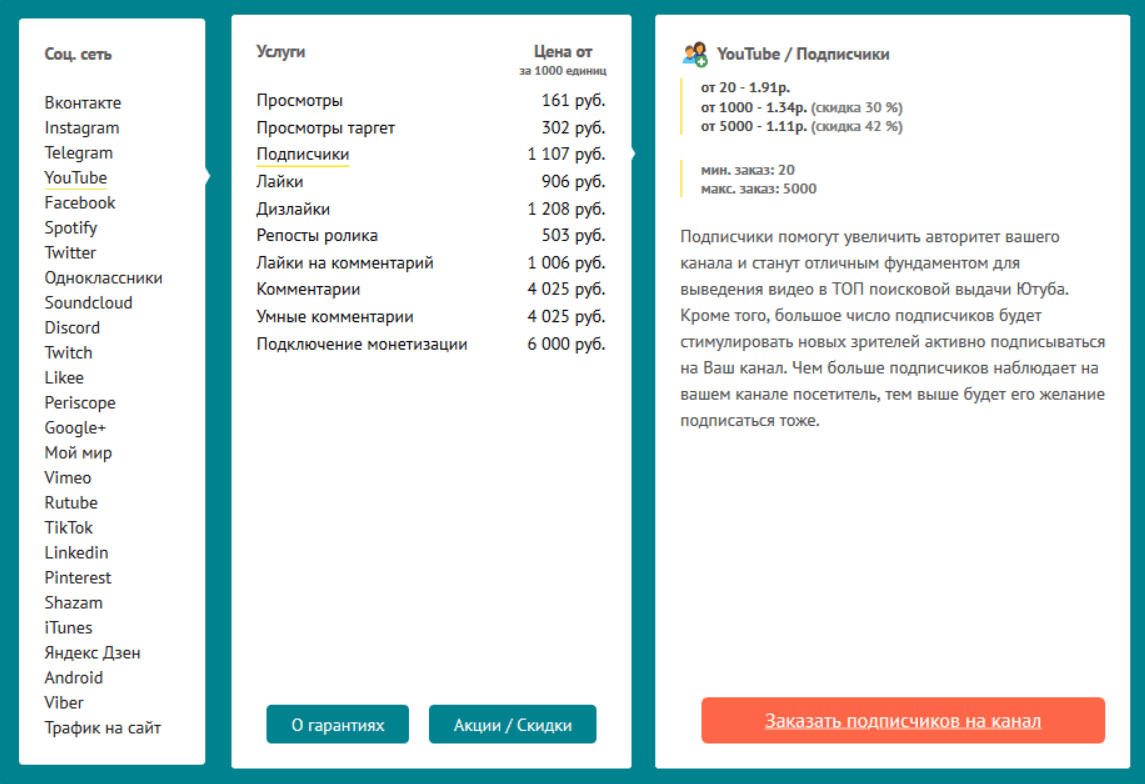Viewport: 1145px width, 784px height.
Task: Select Soundcloud in the list
Action: point(88,302)
